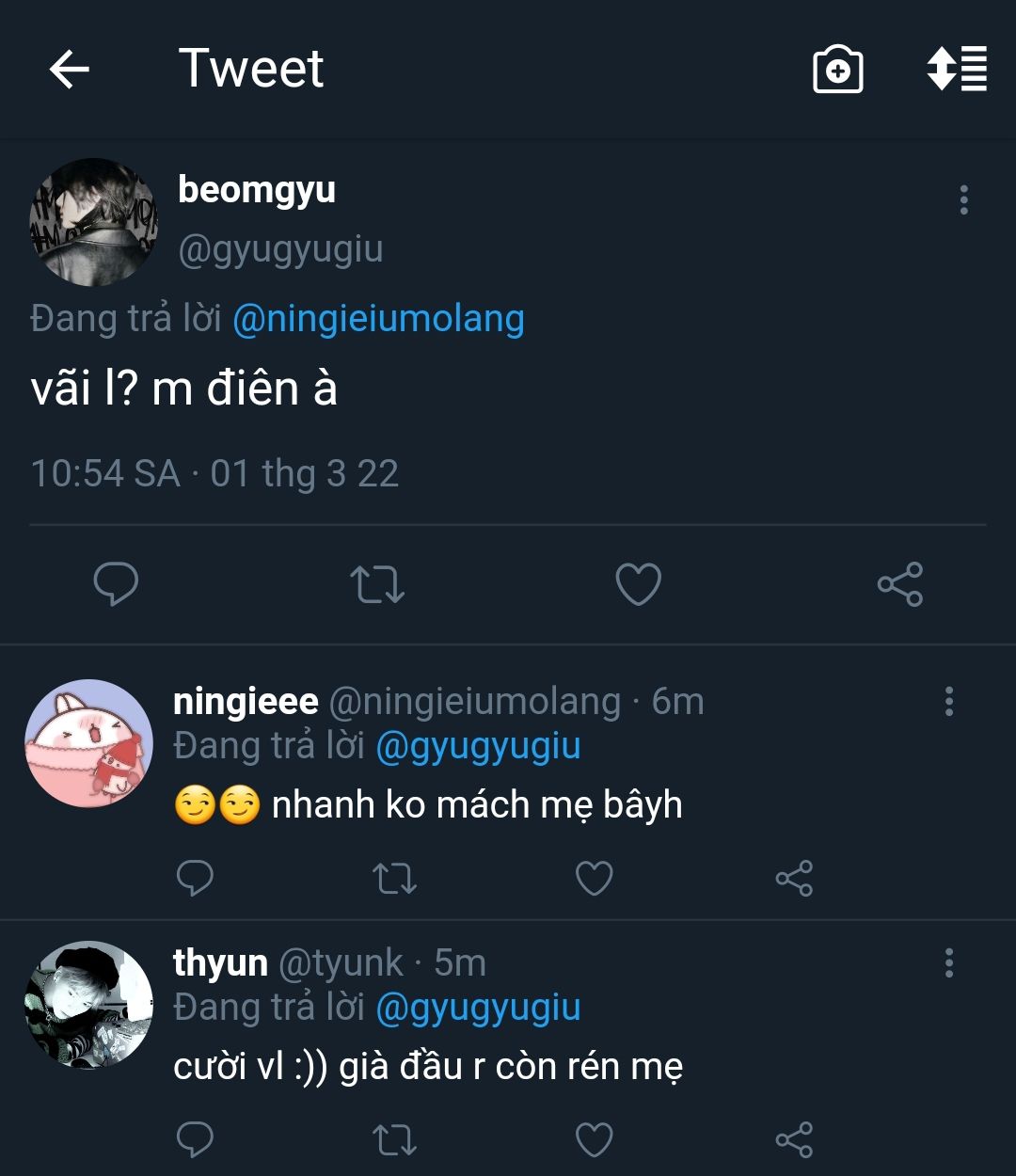This screenshot has height=1176, width=1016.
Task: Tap the thyun display name
Action: (220, 962)
